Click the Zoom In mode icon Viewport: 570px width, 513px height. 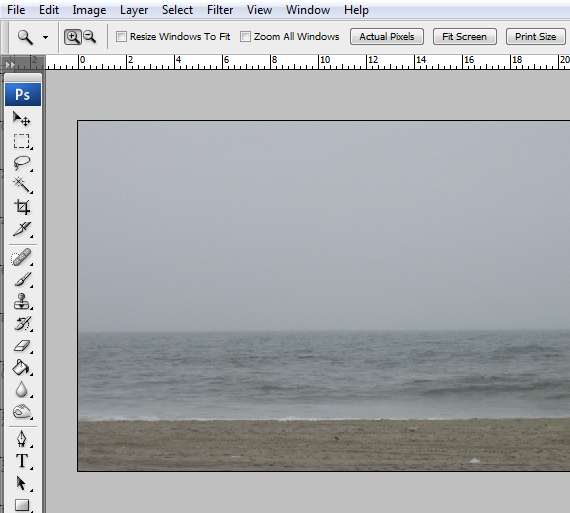[73, 37]
